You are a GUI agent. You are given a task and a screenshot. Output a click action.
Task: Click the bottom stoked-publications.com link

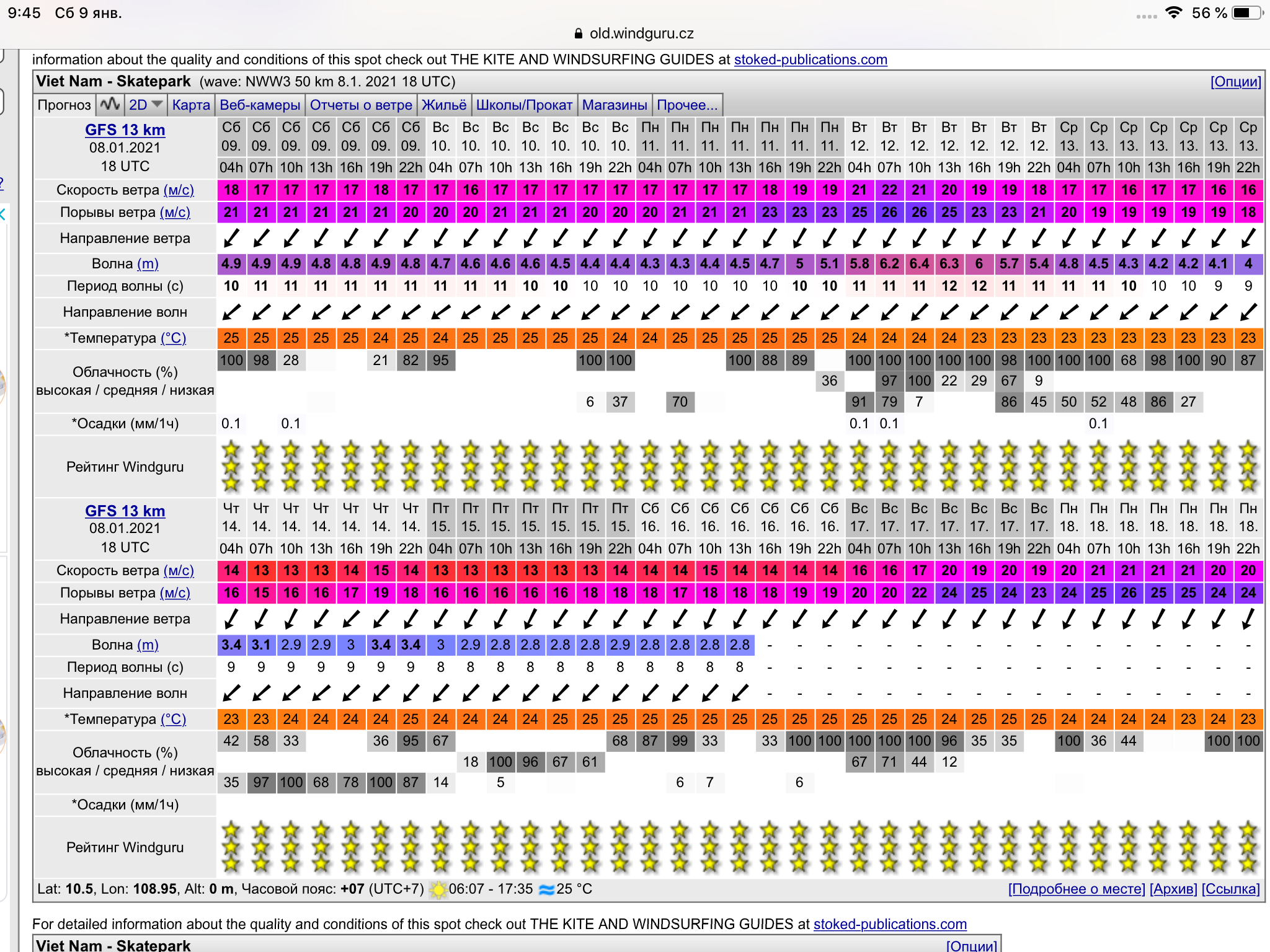[890, 924]
